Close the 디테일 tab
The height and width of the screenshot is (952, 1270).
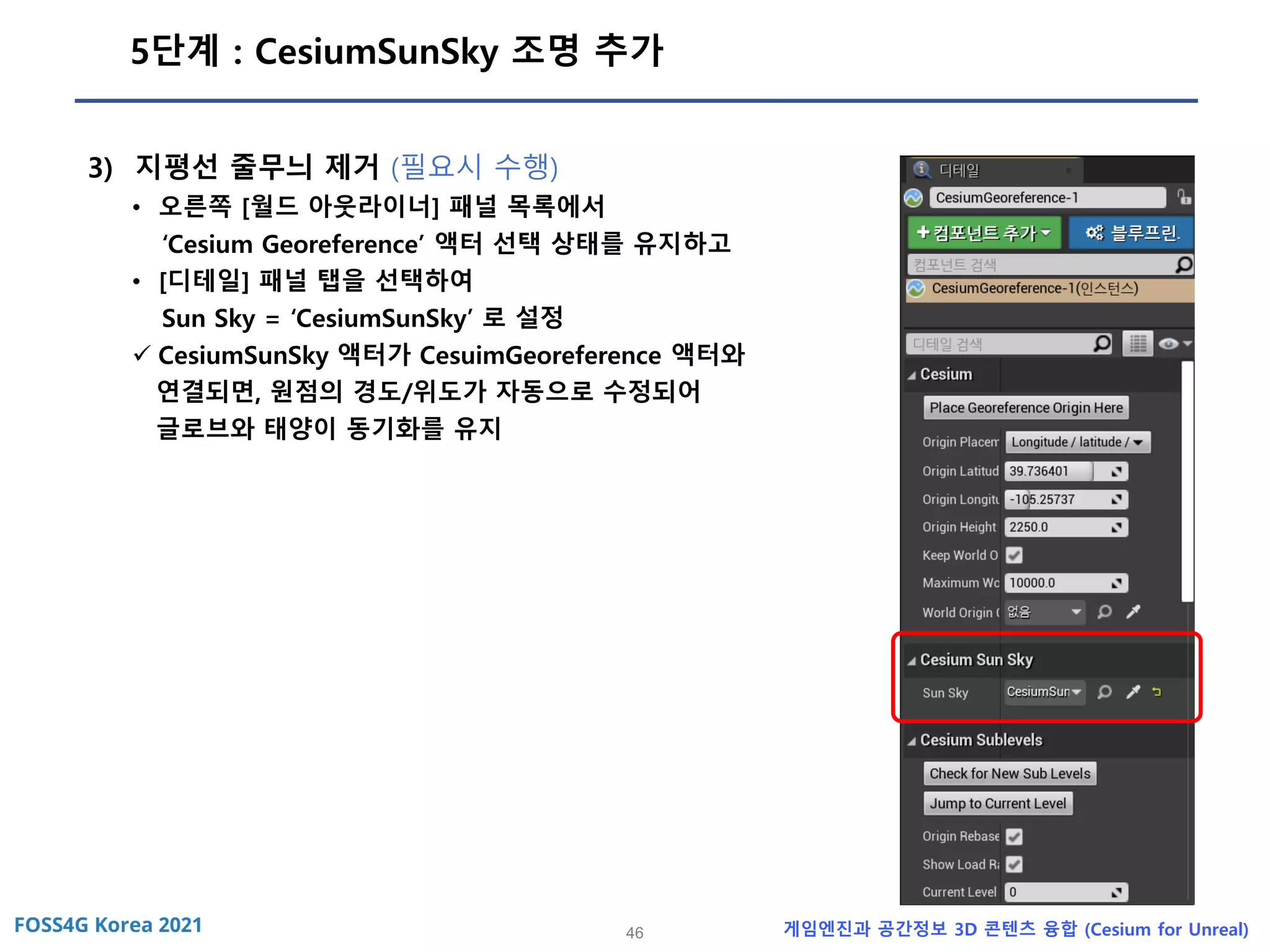point(1068,170)
